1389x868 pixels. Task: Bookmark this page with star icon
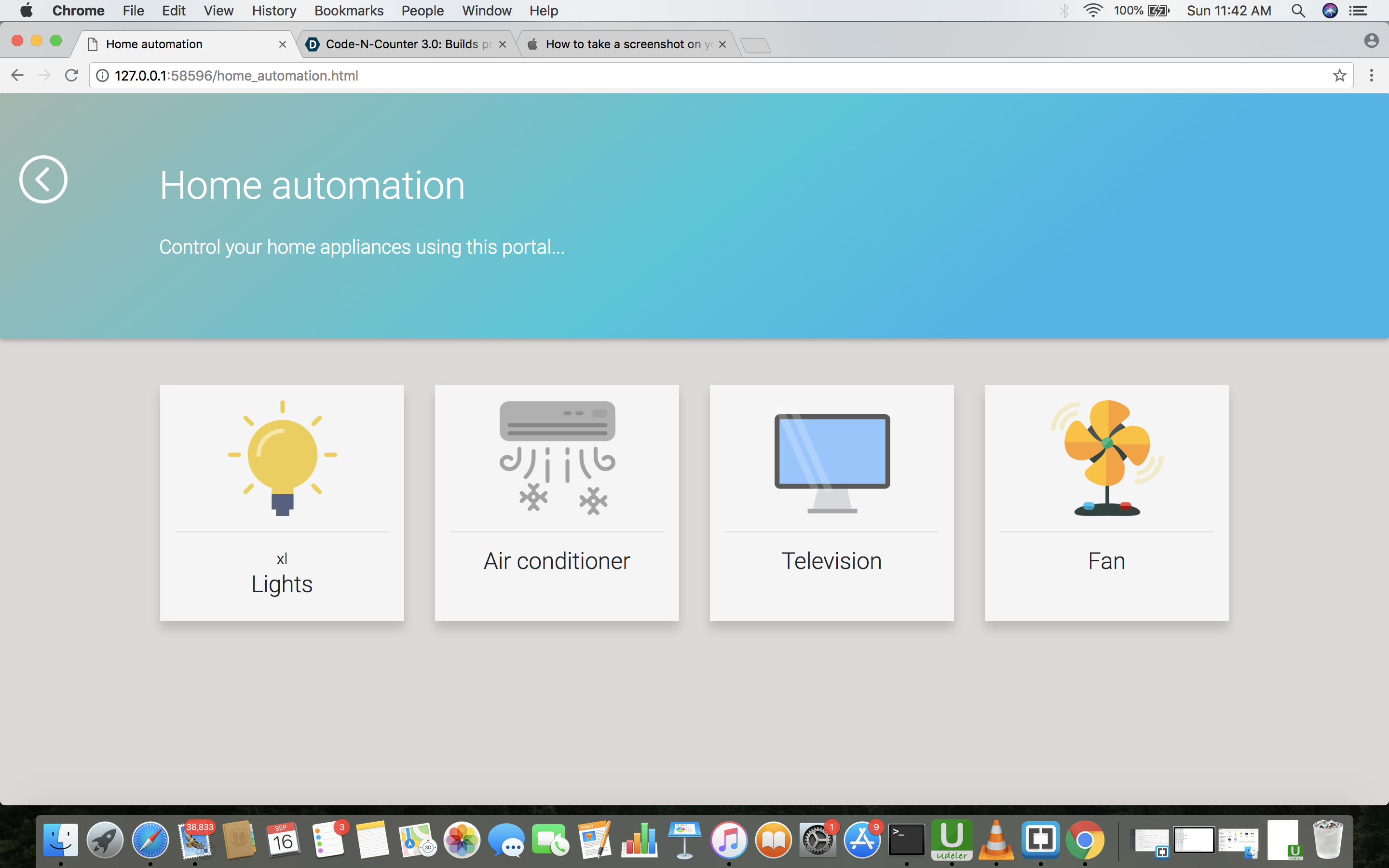(1339, 75)
